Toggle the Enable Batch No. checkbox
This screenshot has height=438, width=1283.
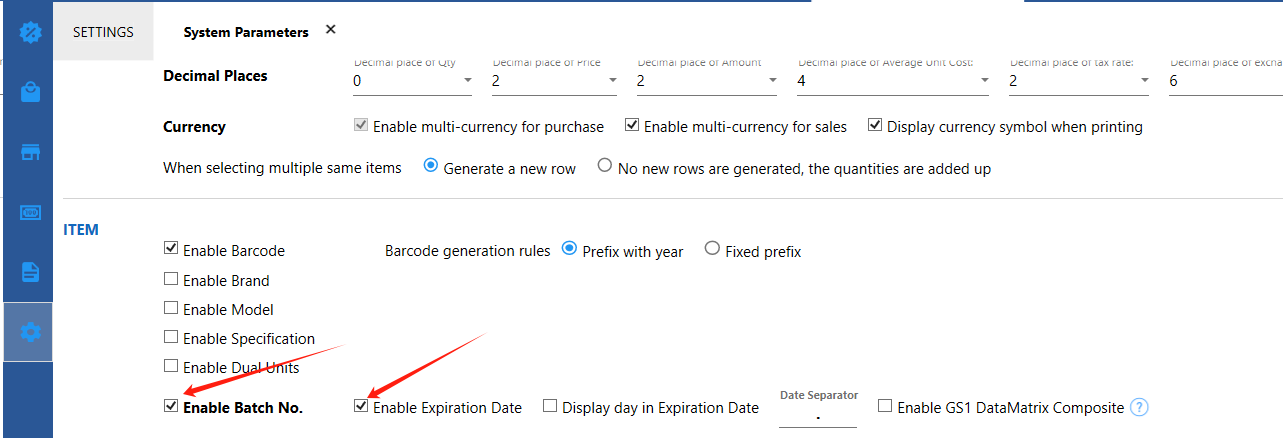(x=171, y=407)
